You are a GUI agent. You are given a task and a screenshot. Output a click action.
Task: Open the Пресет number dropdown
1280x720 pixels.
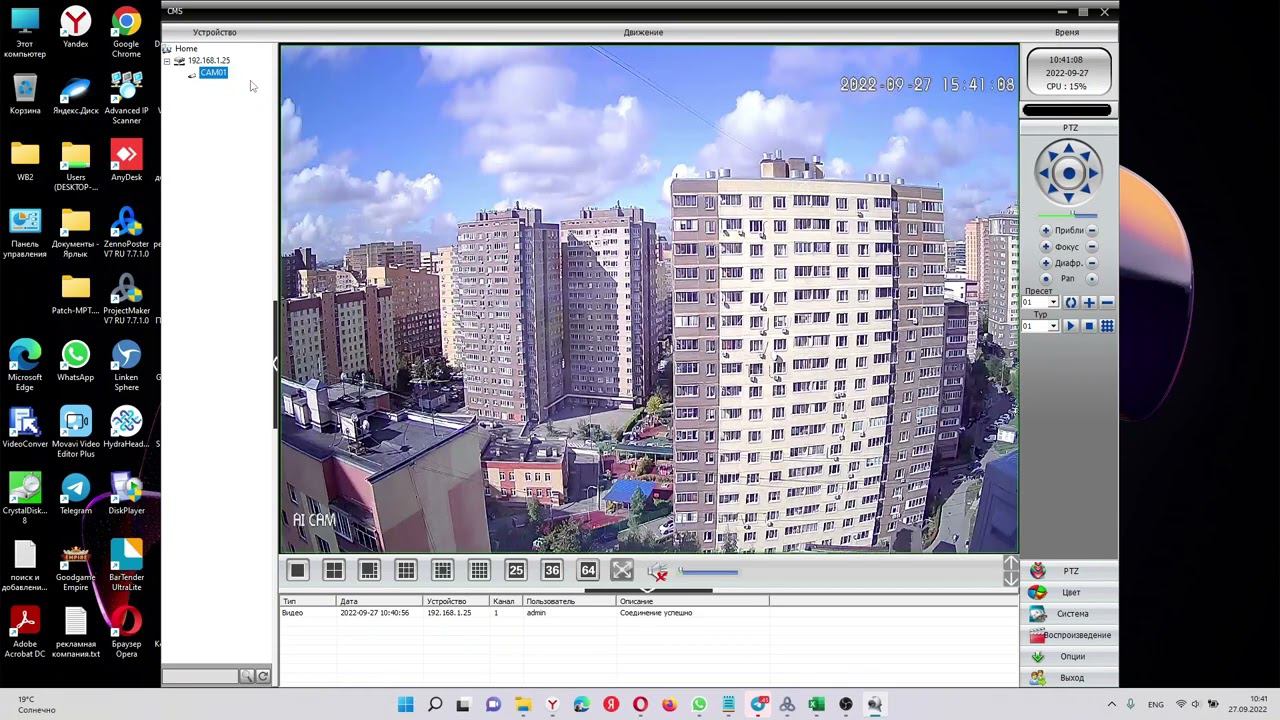click(1053, 302)
